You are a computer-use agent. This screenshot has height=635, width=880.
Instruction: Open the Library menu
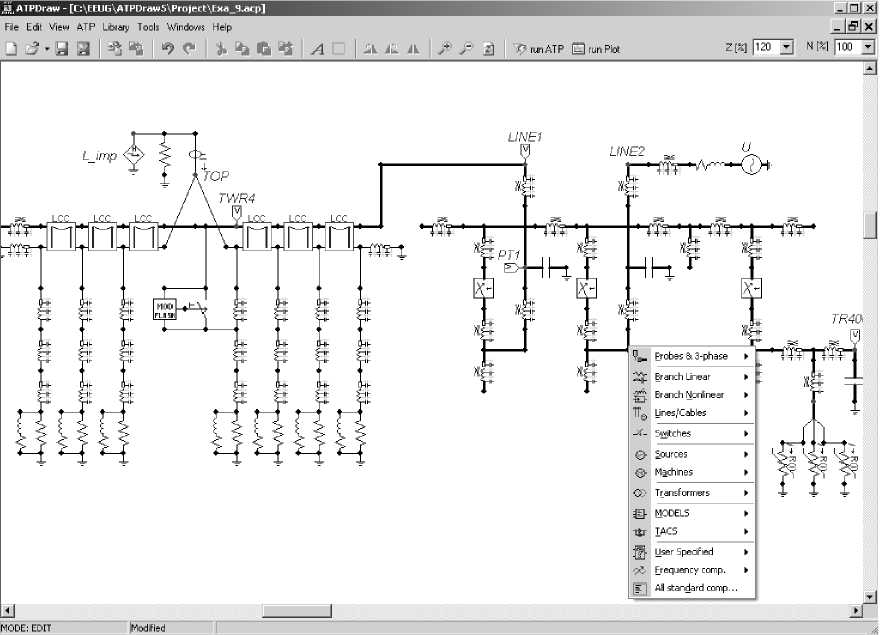pyautogui.click(x=115, y=27)
